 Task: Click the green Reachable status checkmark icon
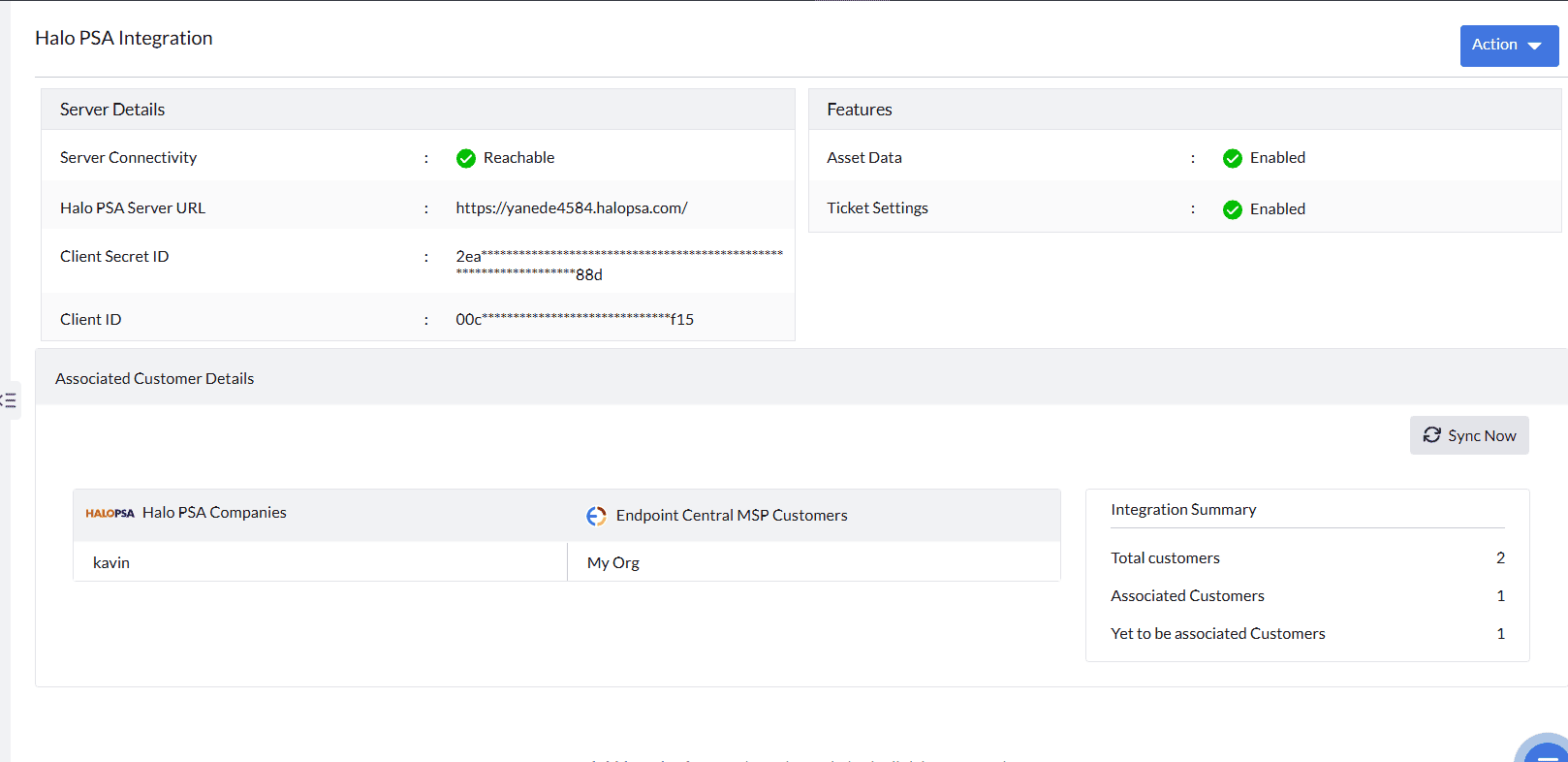[466, 158]
